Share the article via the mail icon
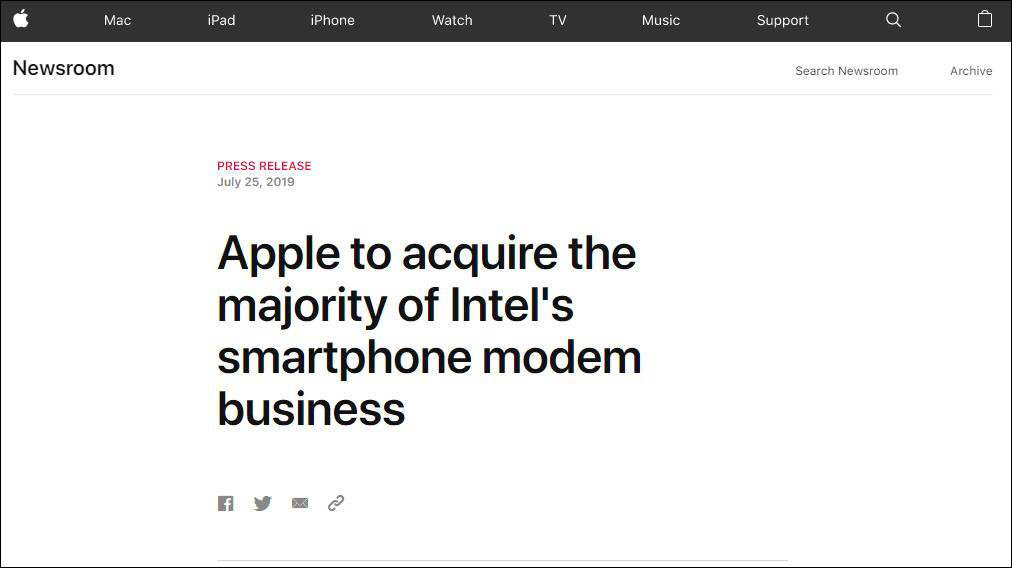1012x568 pixels. pyautogui.click(x=300, y=503)
